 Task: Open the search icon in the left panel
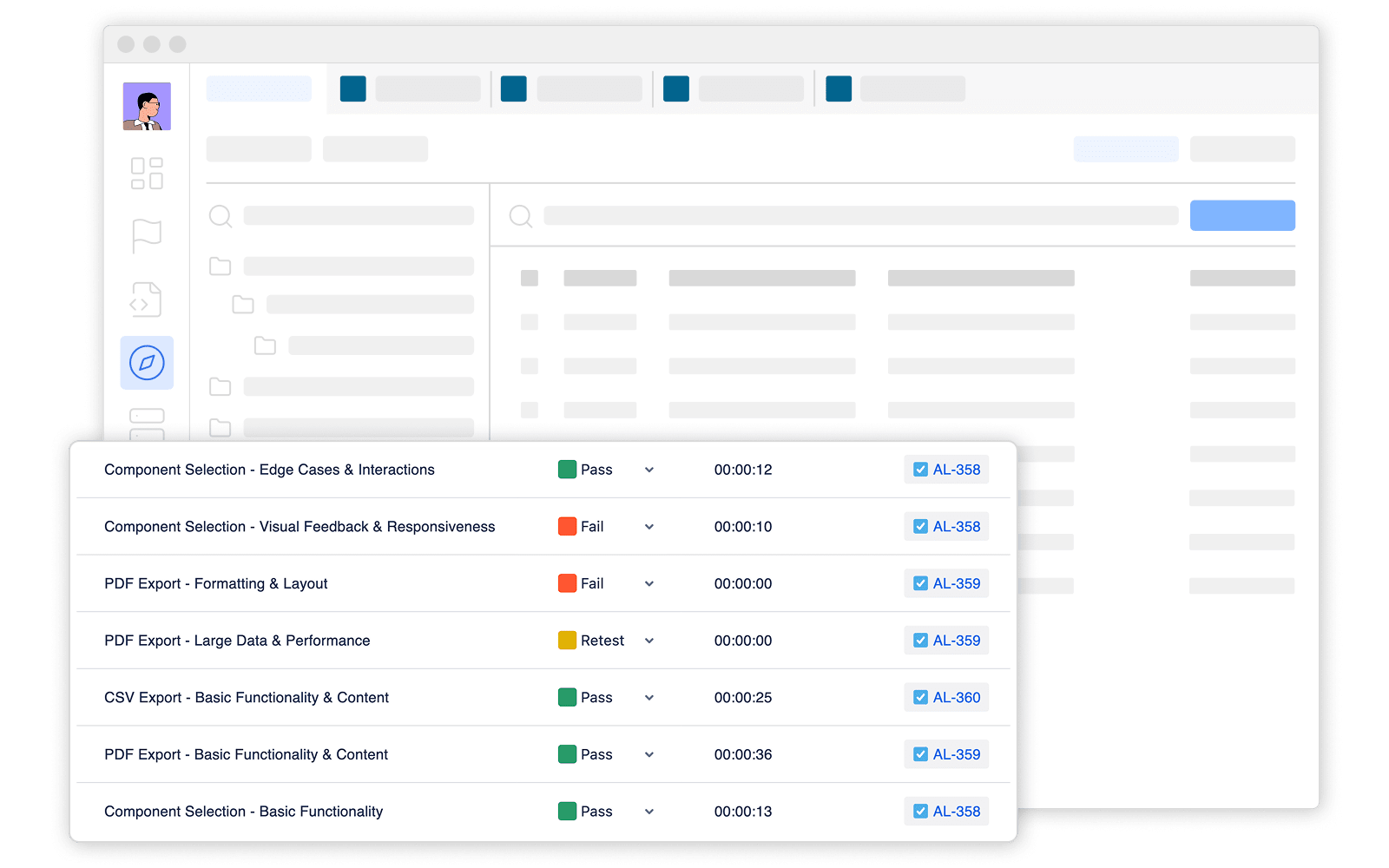click(x=221, y=216)
